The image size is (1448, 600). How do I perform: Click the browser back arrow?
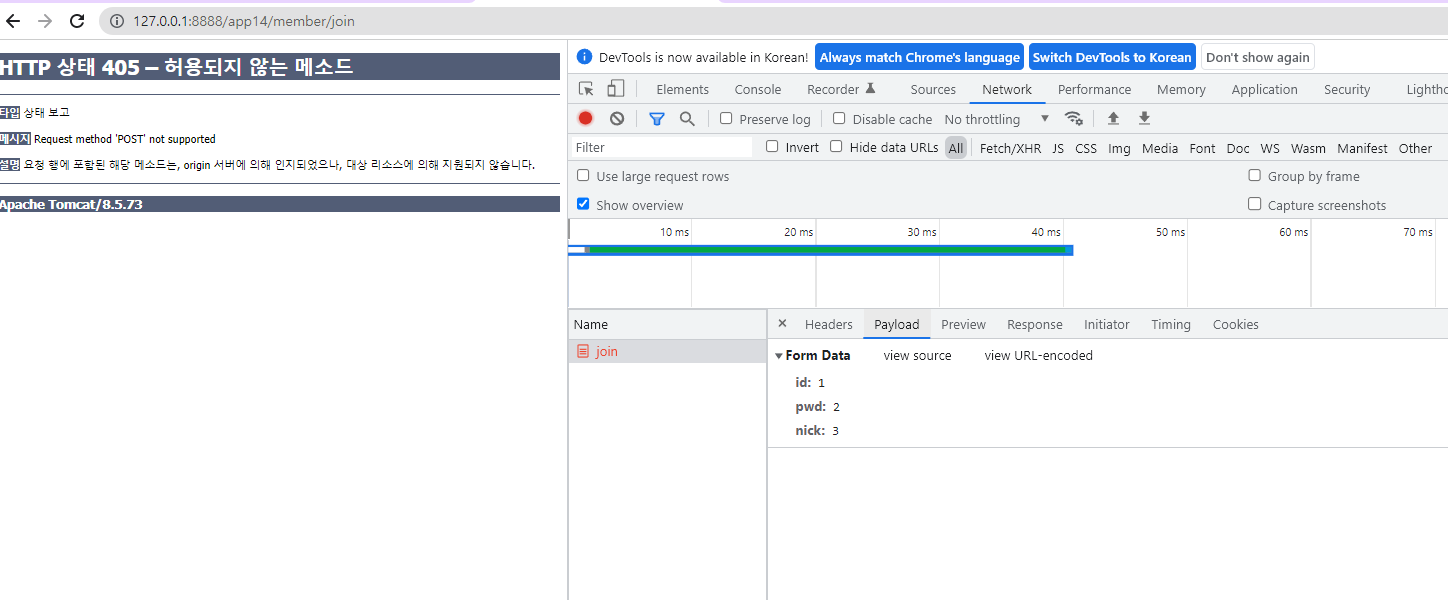(x=13, y=21)
